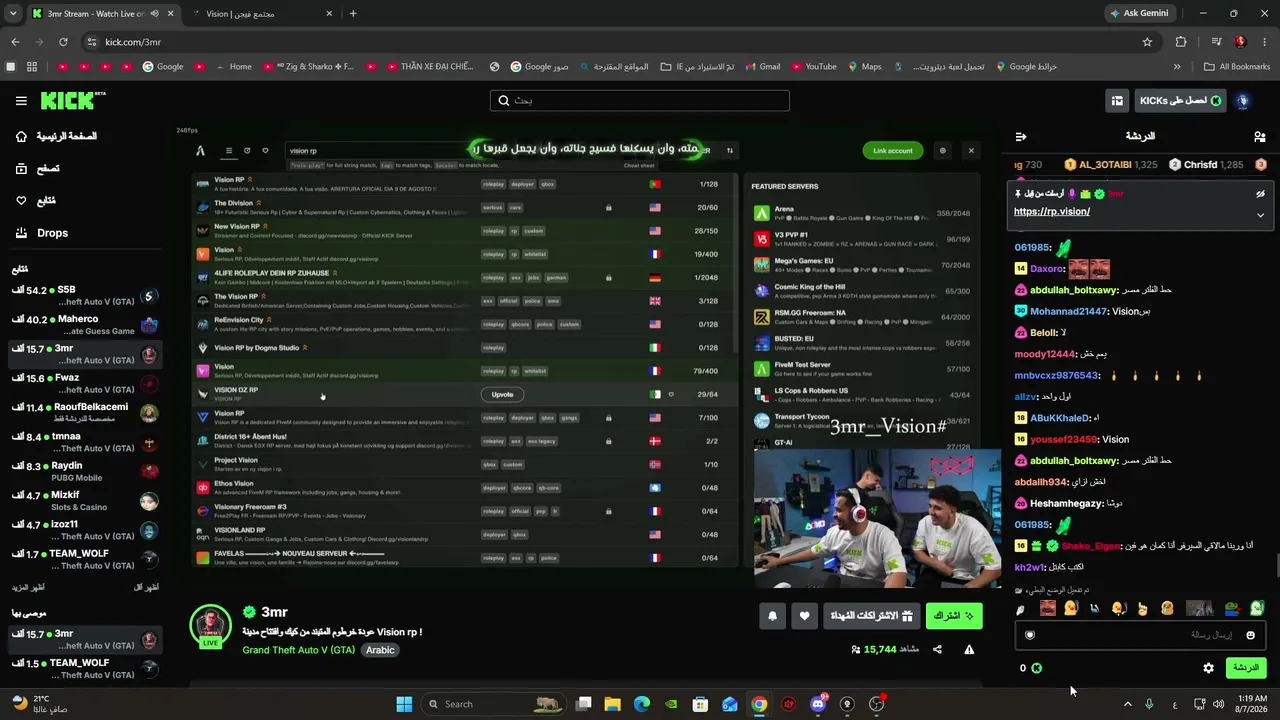Mute the 3mr Stream tab audio
Image resolution: width=1280 pixels, height=720 pixels.
pos(153,14)
